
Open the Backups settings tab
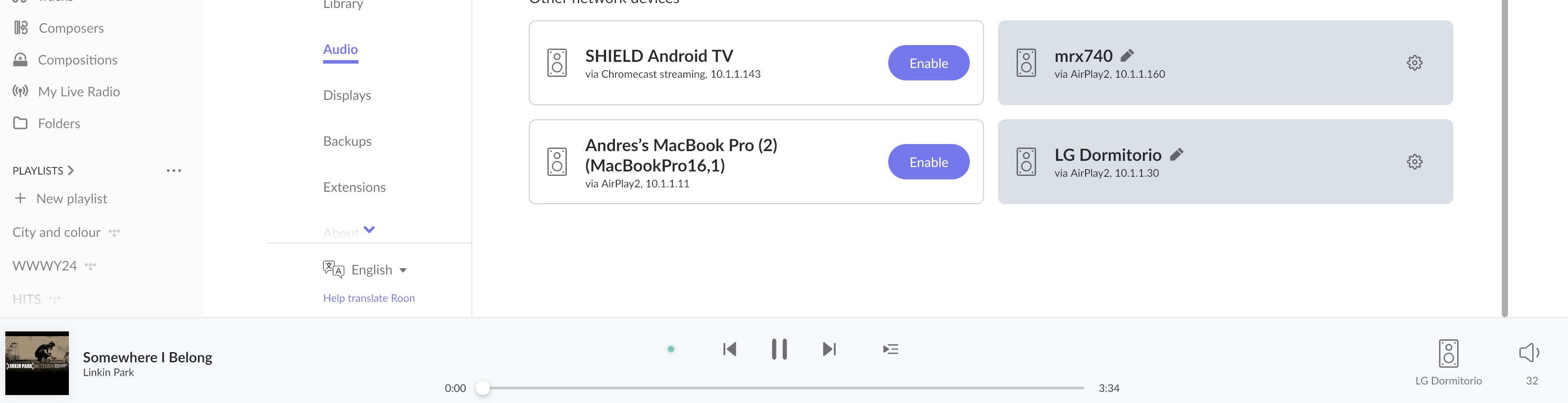click(347, 141)
